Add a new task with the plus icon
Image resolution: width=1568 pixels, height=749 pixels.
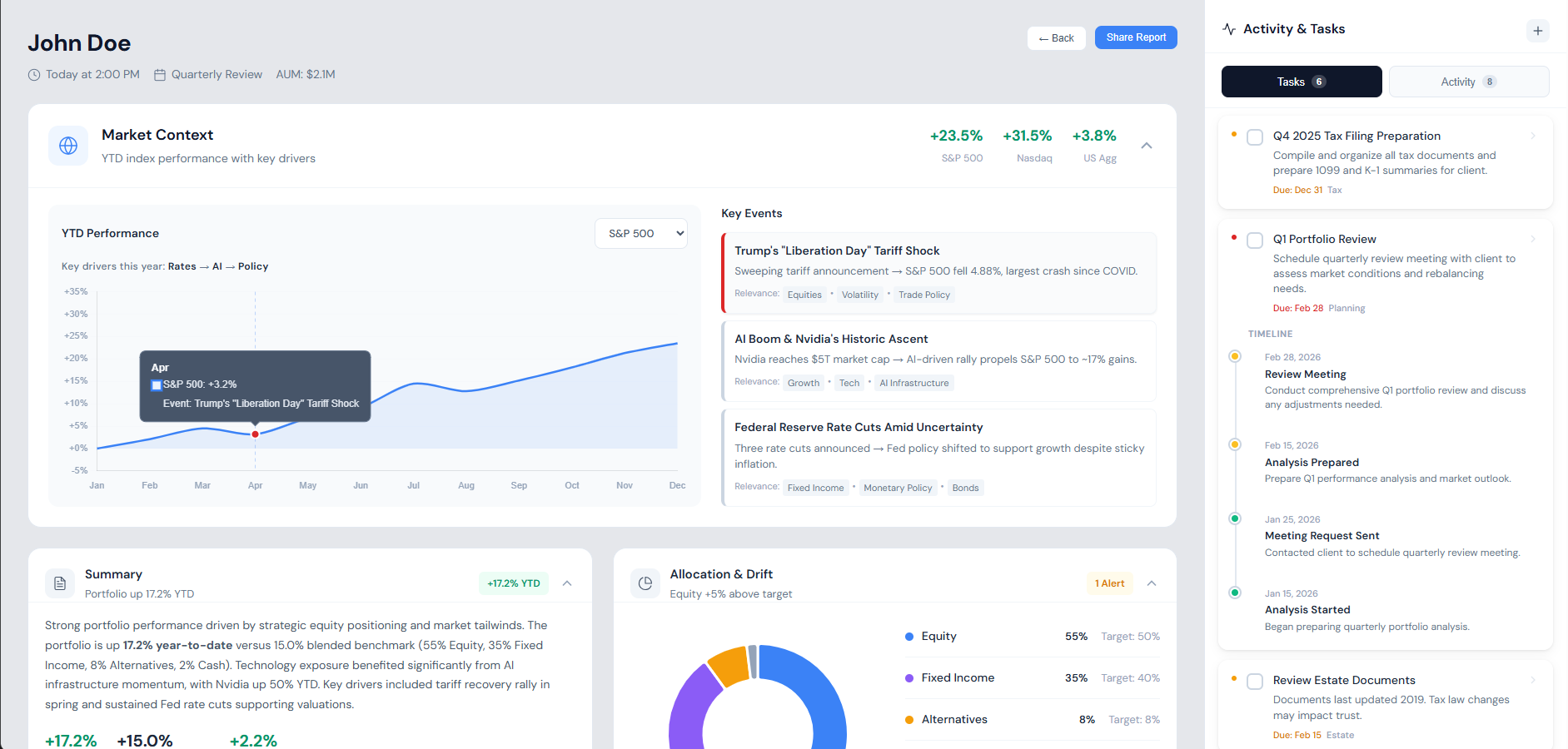(1538, 31)
